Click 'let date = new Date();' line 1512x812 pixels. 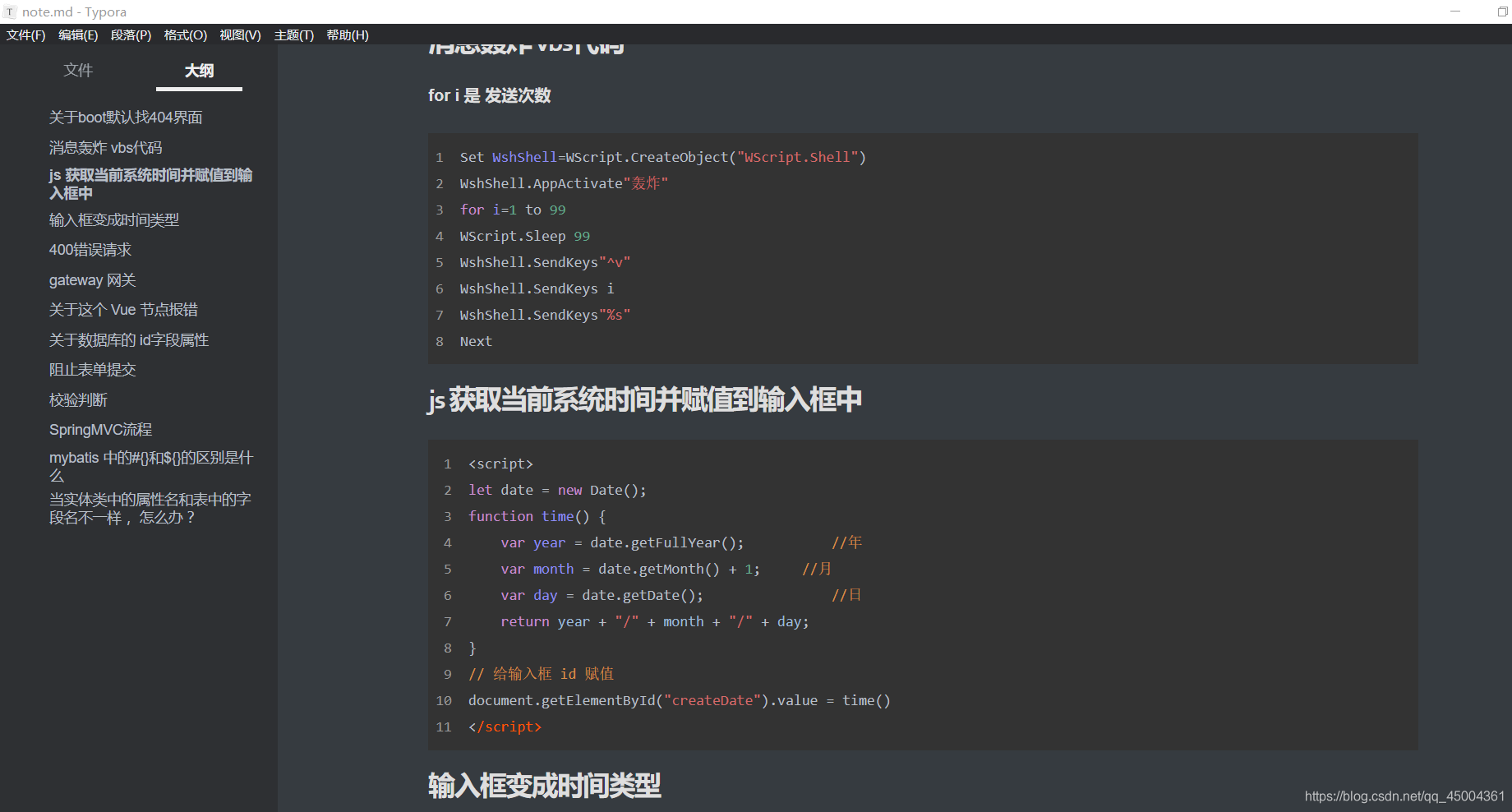tap(557, 490)
